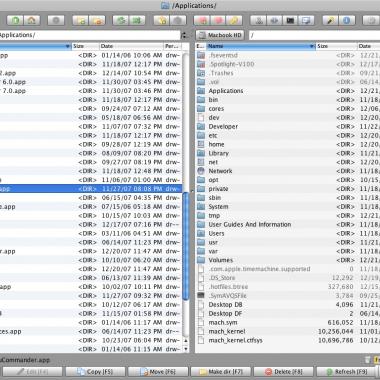
Task: Sort left panel by Date column header
Action: pos(131,46)
